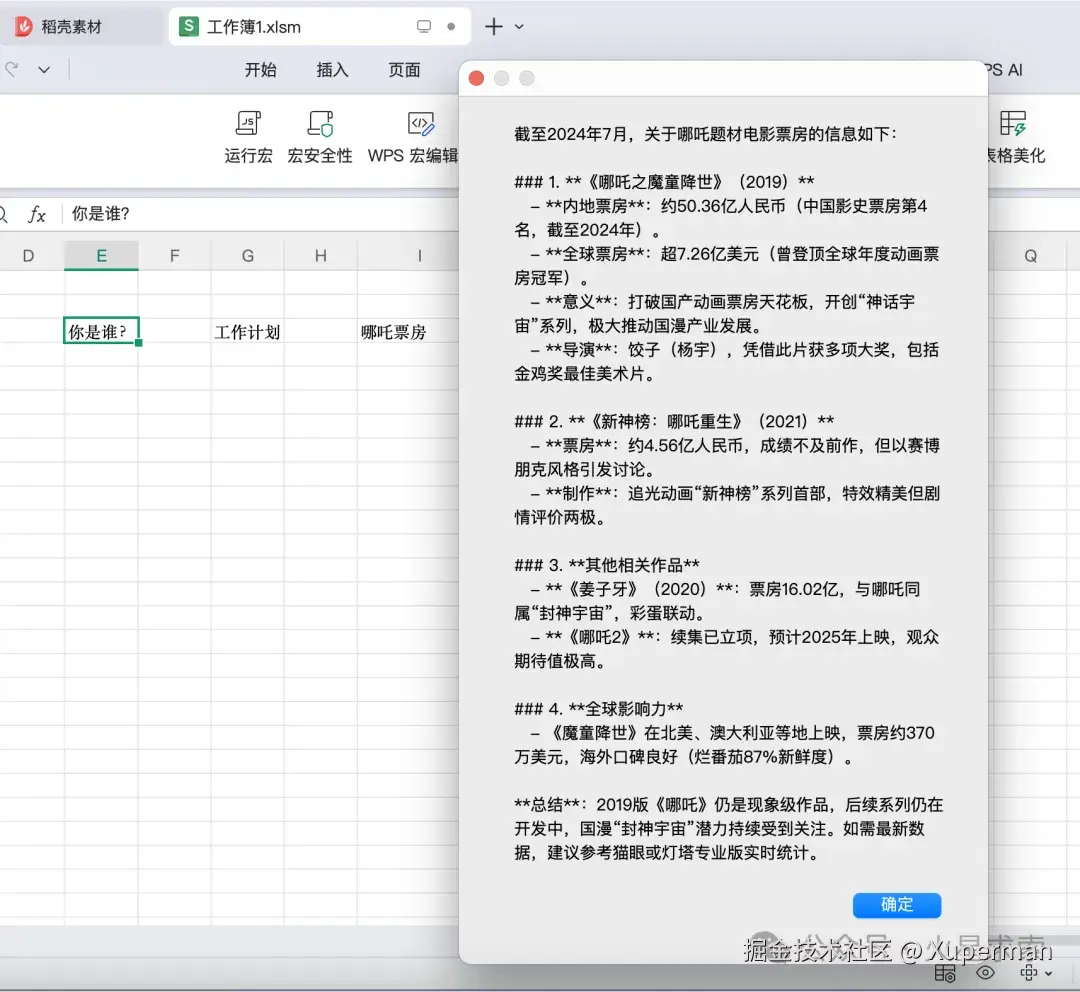Open the 页面 ribbon tab
The image size is (1080, 992).
[x=404, y=70]
